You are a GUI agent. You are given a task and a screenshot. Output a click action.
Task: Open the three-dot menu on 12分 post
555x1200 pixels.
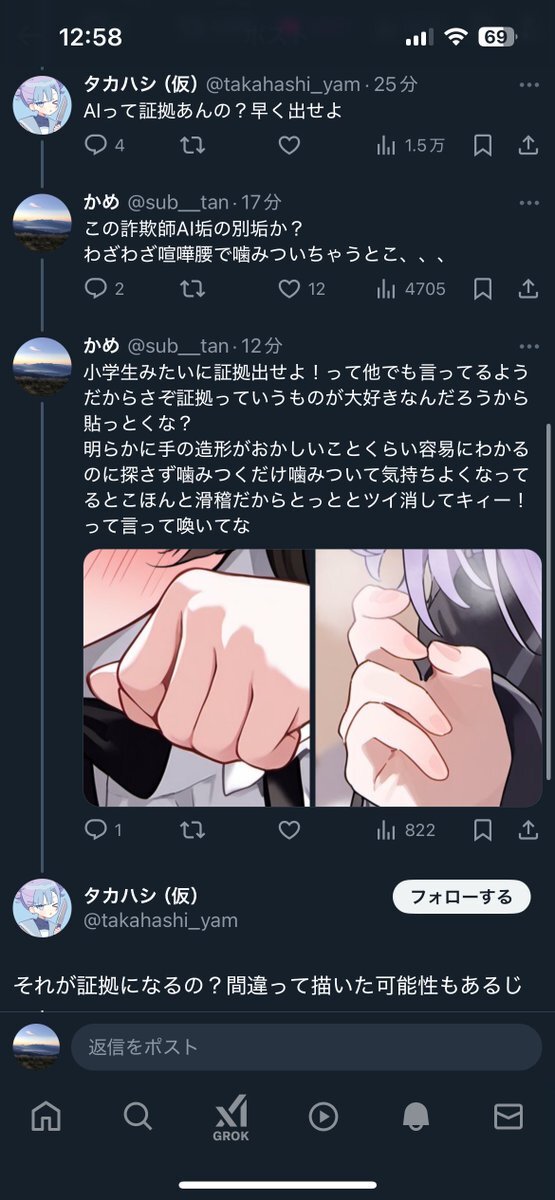(529, 346)
